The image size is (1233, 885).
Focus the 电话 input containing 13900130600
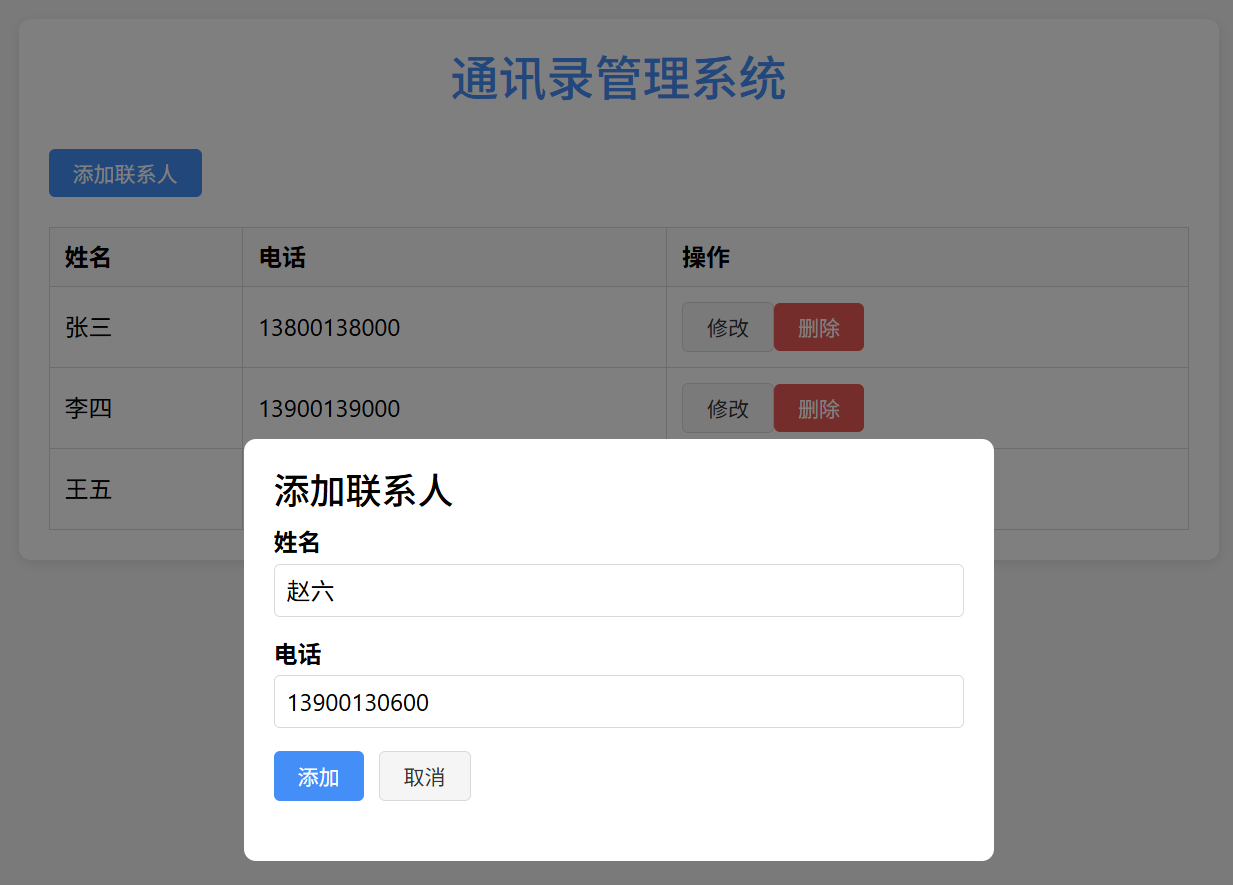pyautogui.click(x=619, y=701)
